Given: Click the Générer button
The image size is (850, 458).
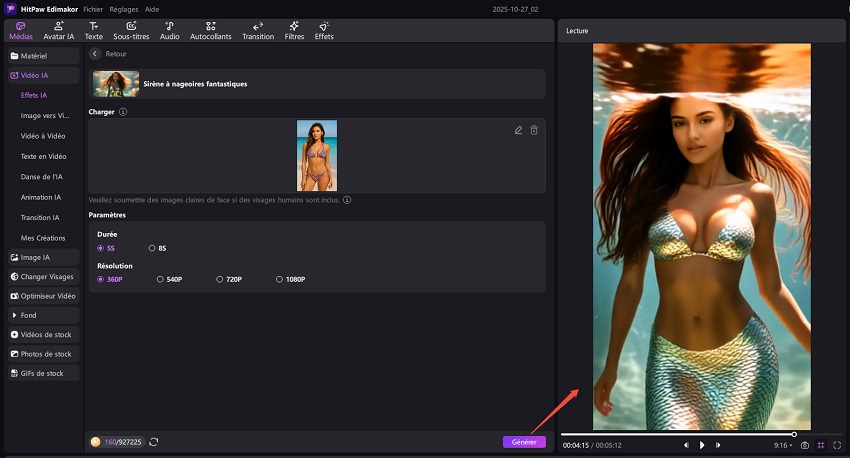Looking at the screenshot, I should pos(524,442).
